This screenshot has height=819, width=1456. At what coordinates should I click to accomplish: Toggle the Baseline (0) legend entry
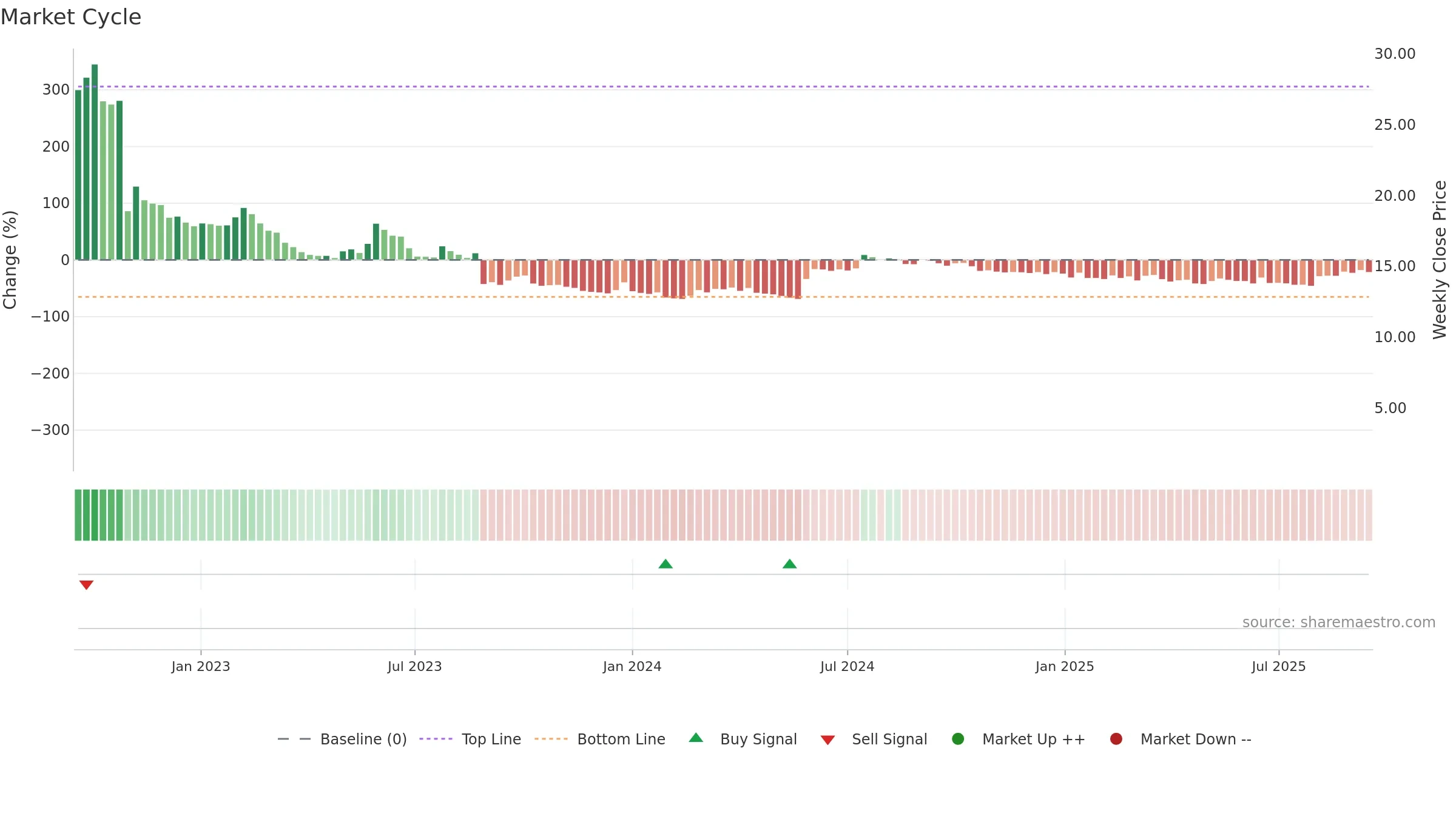coord(342,739)
